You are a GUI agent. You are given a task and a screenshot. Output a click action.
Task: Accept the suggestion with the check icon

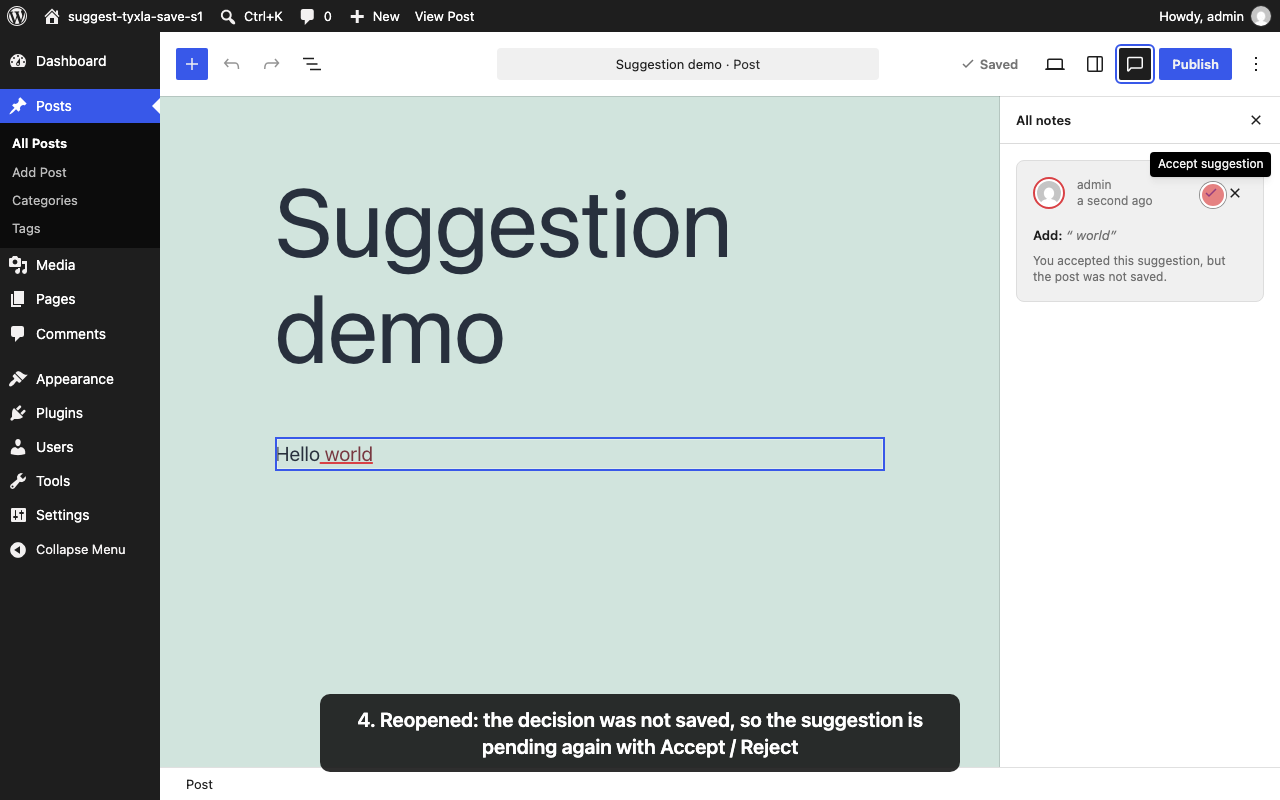pyautogui.click(x=1212, y=194)
